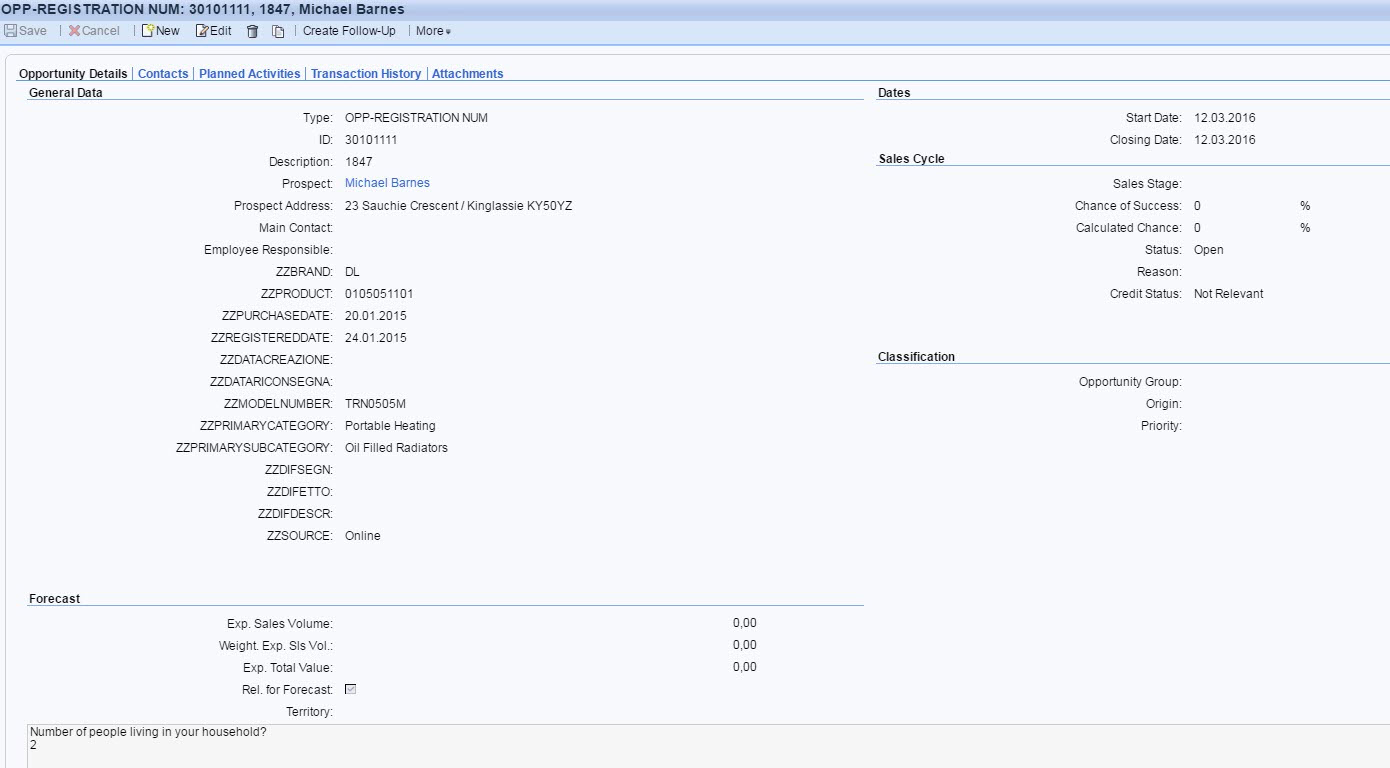Click the purchase date 20.01.2015
Viewport: 1390px width, 768px height.
click(x=376, y=316)
